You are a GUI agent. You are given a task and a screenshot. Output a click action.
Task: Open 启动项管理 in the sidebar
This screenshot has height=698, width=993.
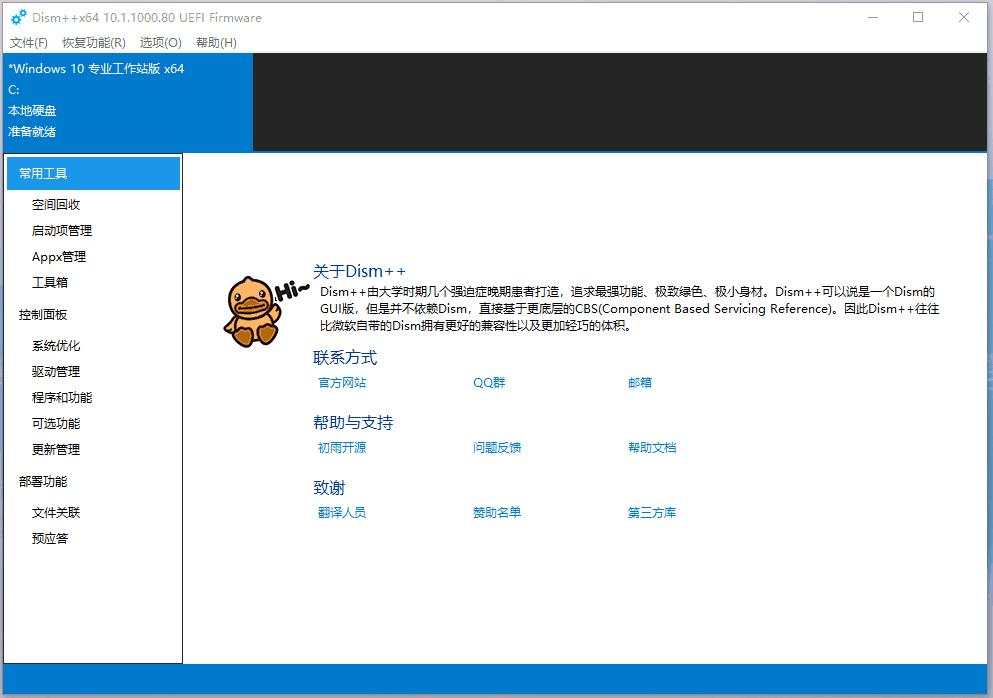[x=62, y=231]
